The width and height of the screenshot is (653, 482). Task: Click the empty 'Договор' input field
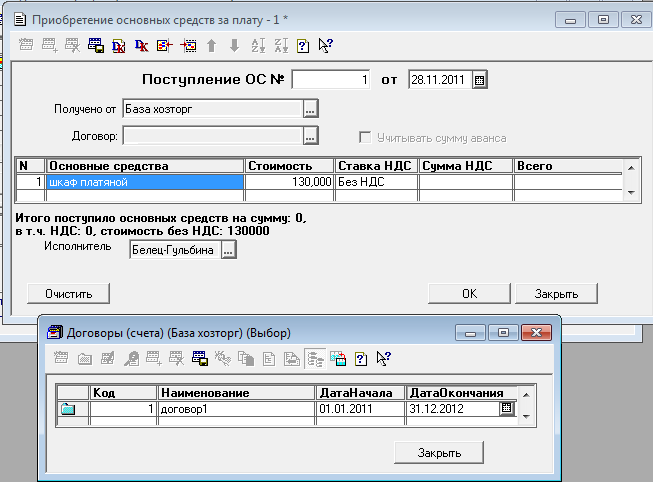point(213,136)
